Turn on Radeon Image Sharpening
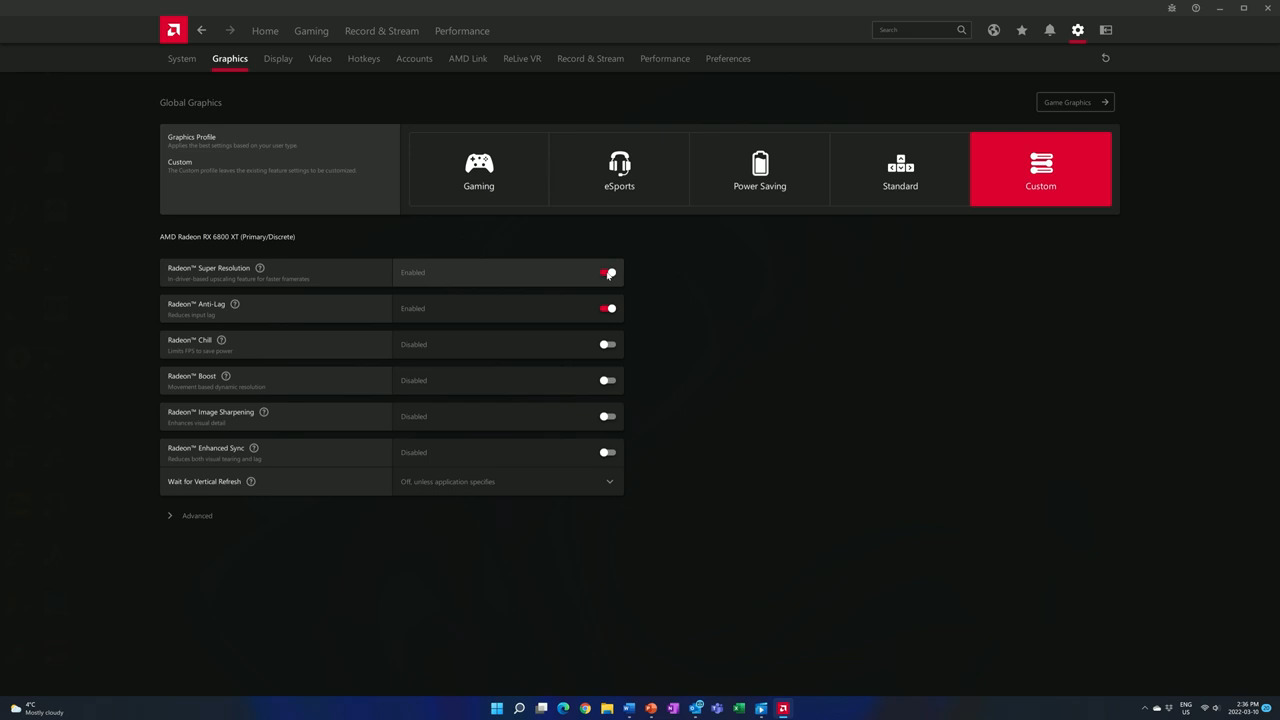Viewport: 1280px width, 720px height. [607, 417]
